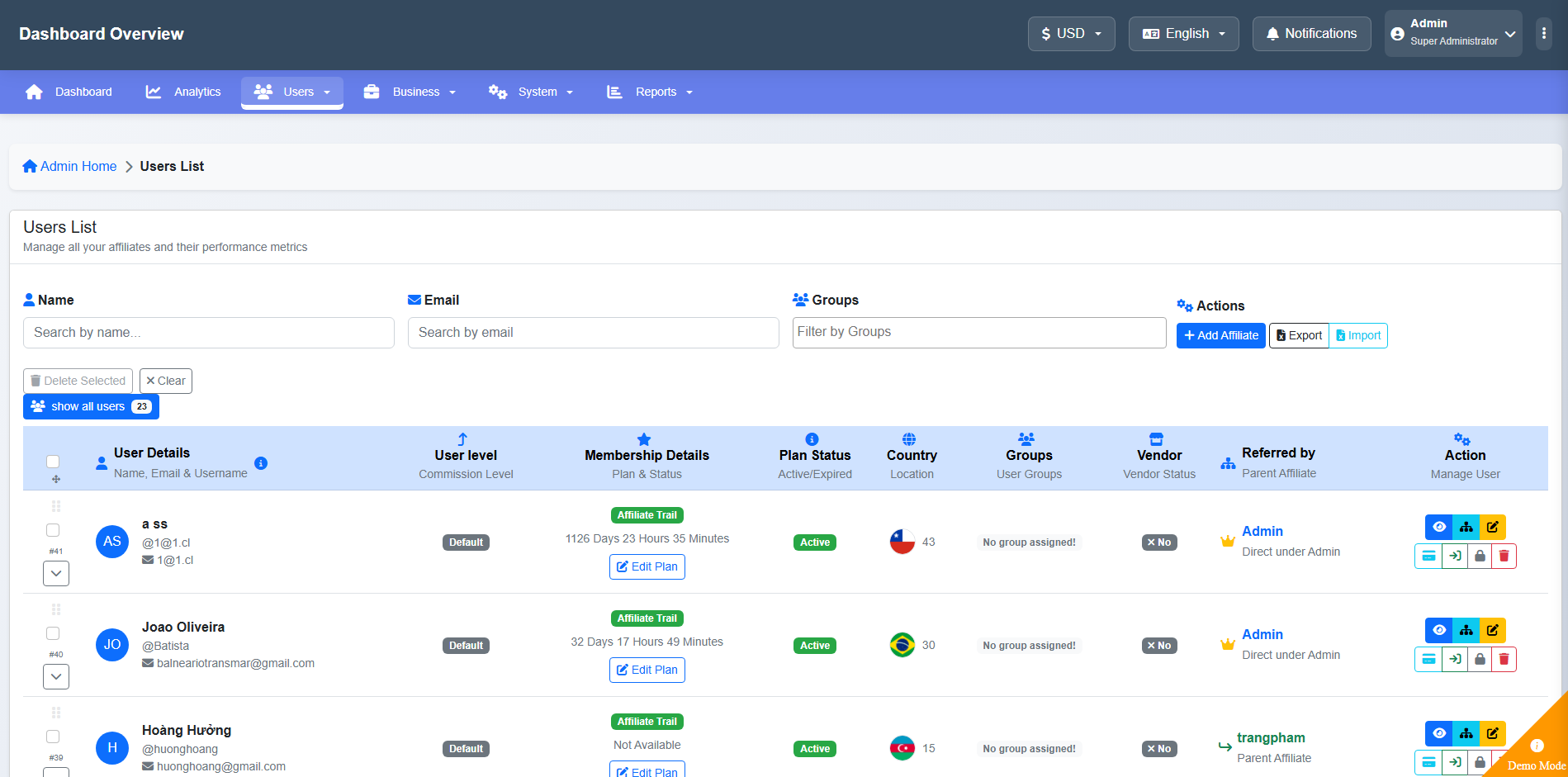Focus the Search by email field
The width and height of the screenshot is (1568, 777).
point(594,333)
